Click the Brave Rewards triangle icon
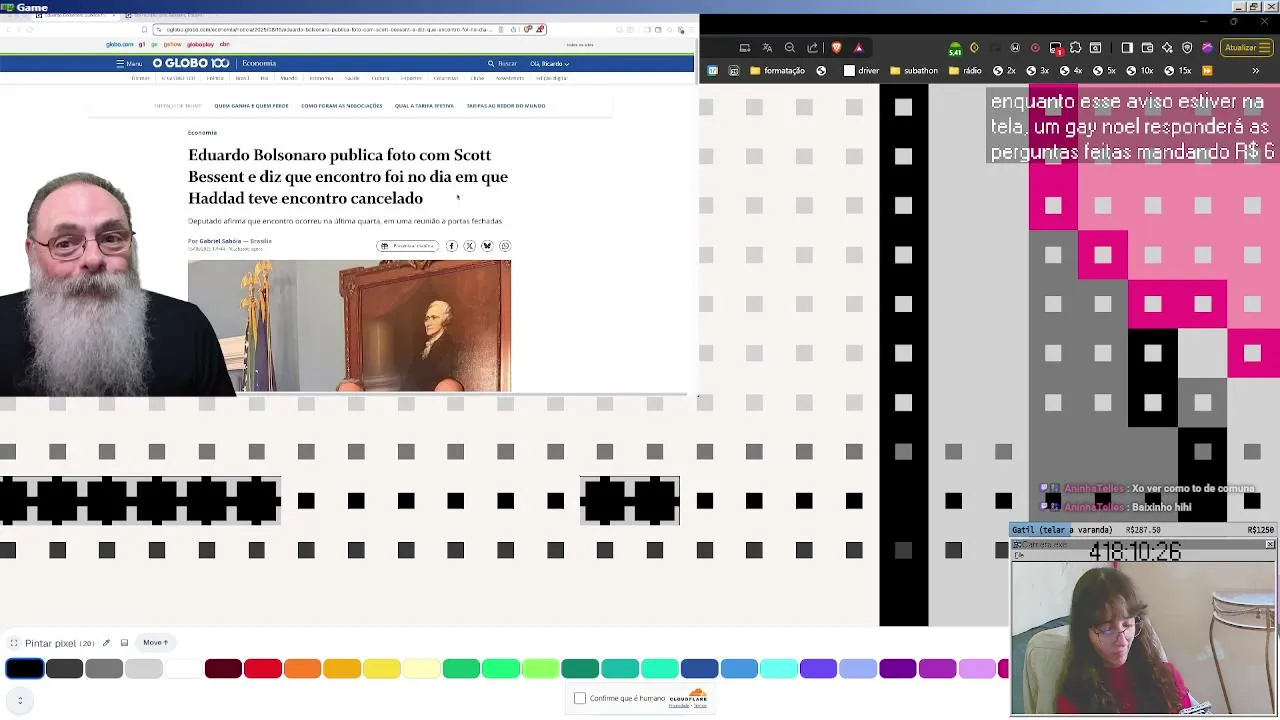The height and width of the screenshot is (720, 1280). click(x=858, y=47)
